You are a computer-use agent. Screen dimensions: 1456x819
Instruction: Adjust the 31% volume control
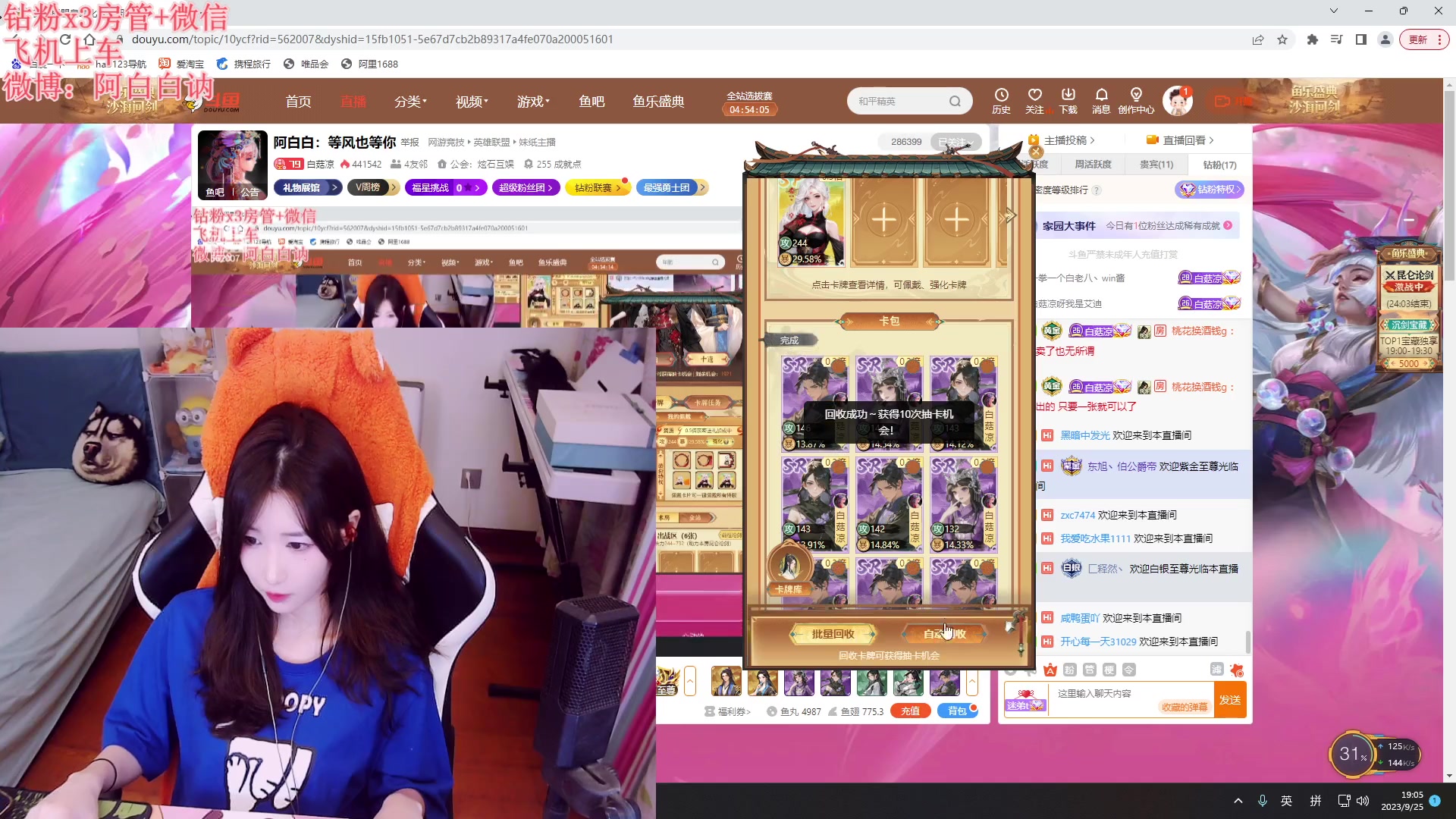1353,753
